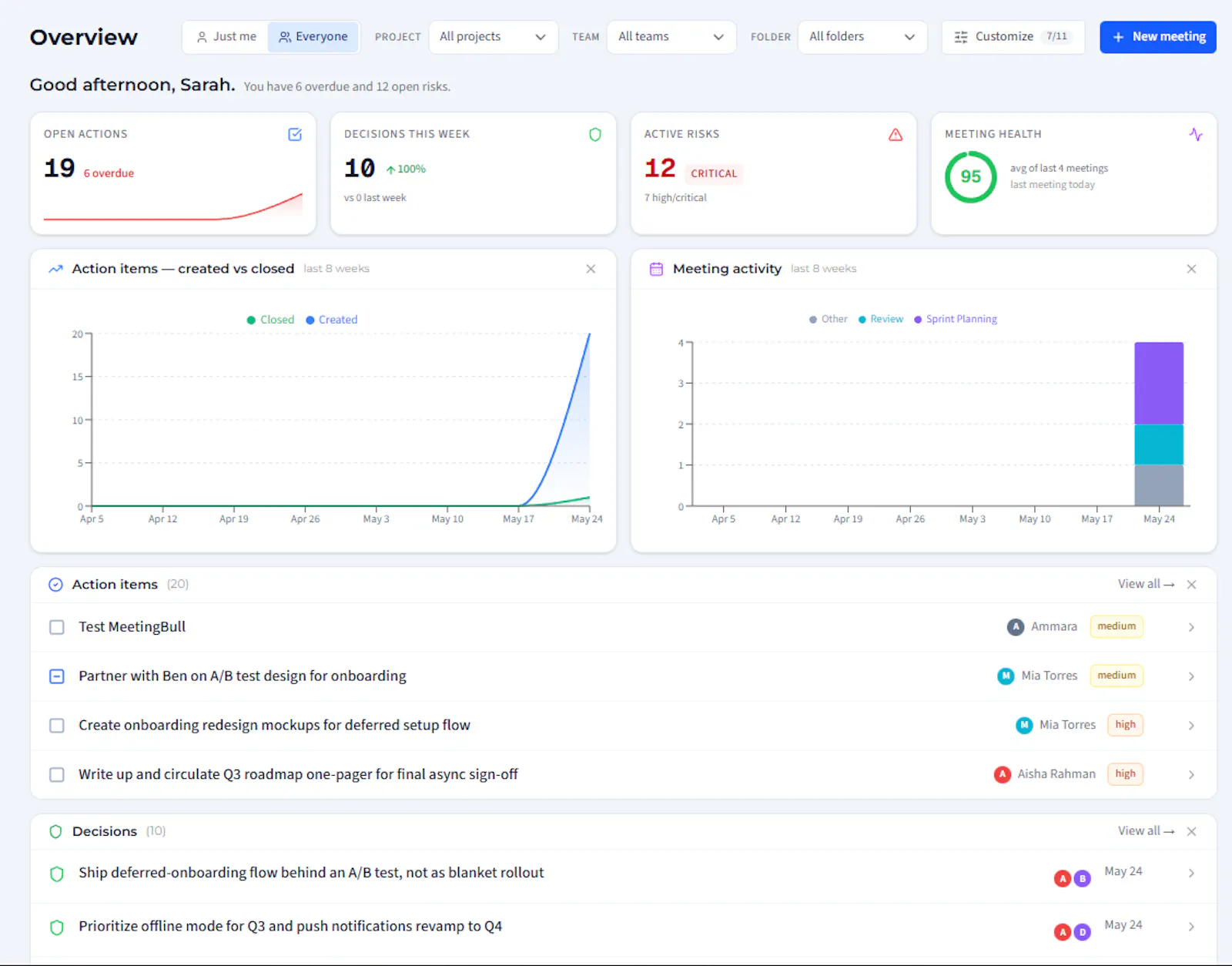Viewport: 1232px width, 966px height.
Task: Switch to Just me view
Action: coord(226,37)
